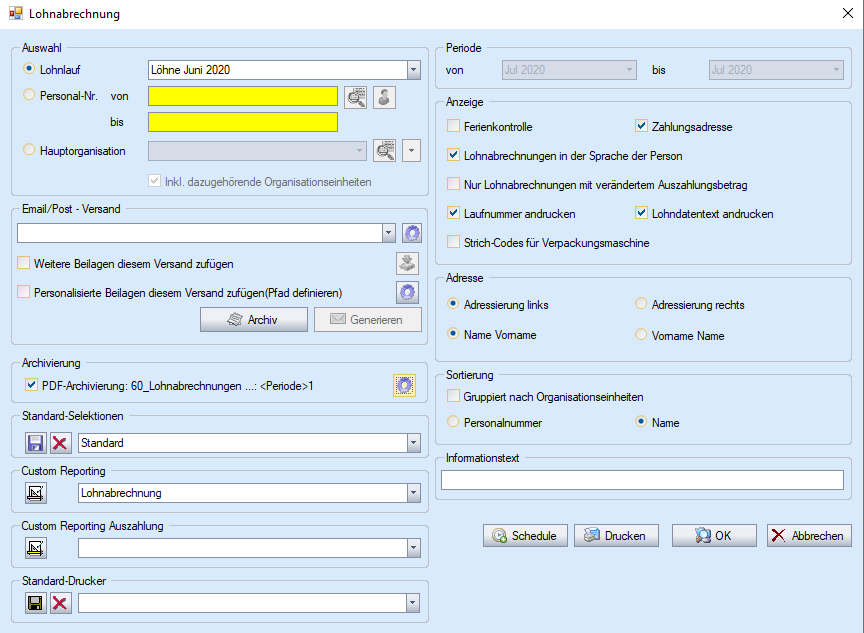Click the search icon beside Hauptorganisation
Viewport: 864px width, 633px height.
385,151
